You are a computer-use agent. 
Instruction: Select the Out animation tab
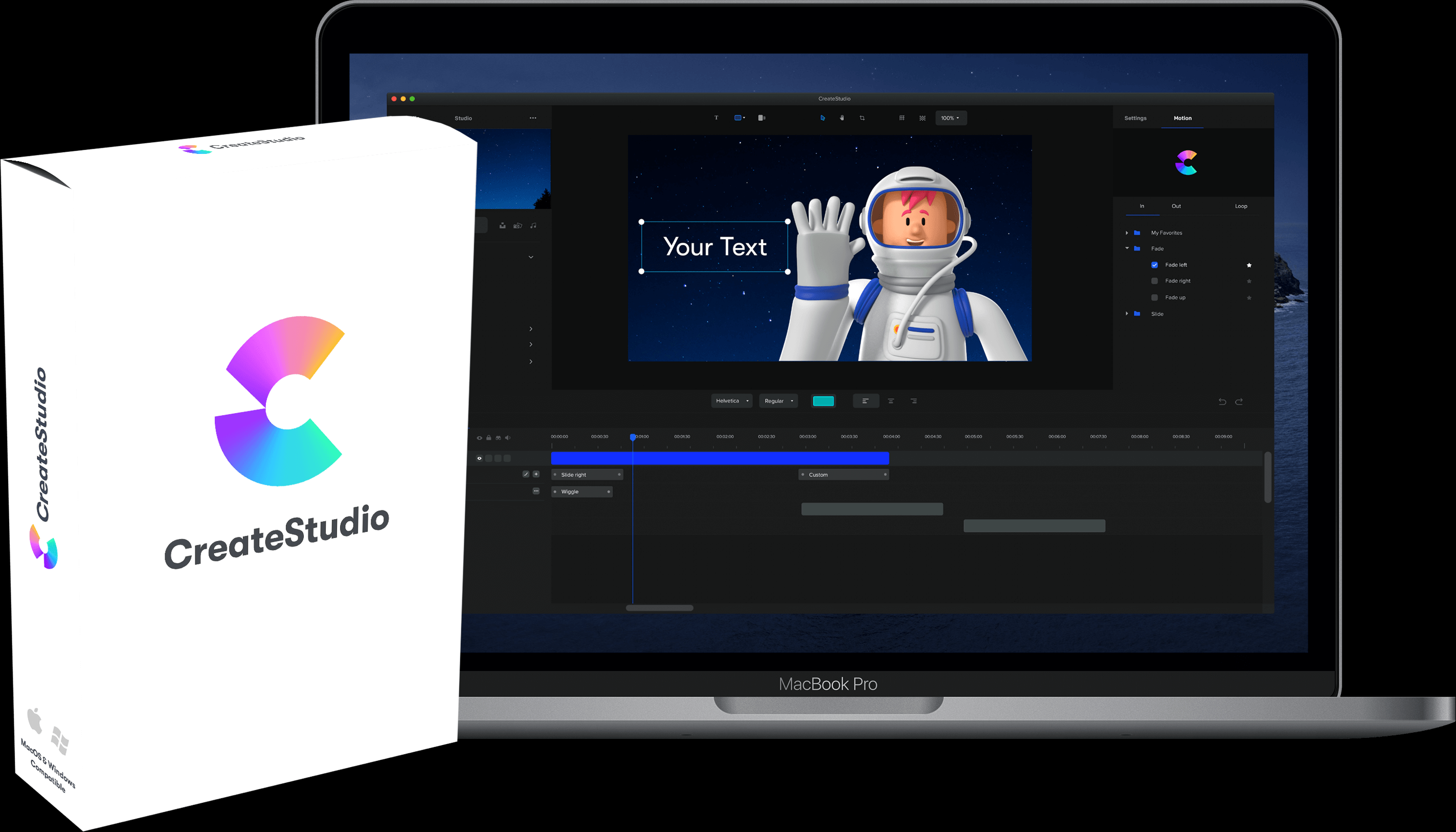pyautogui.click(x=1176, y=206)
